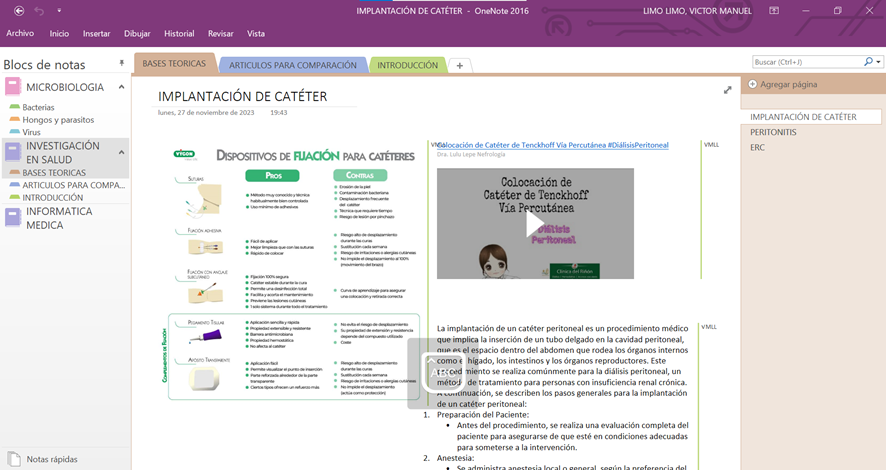Collapse the MICROBIOLOGIA notebook
This screenshot has height=470, width=886.
[121, 87]
